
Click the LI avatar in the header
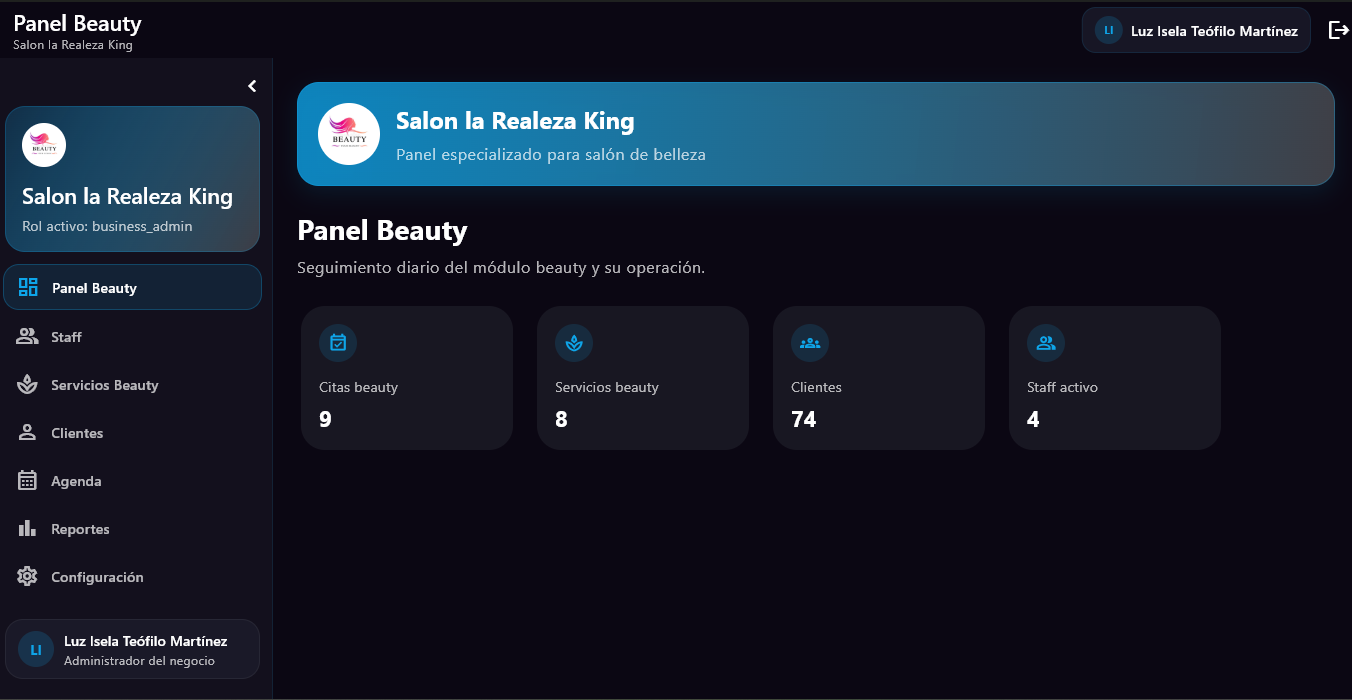click(x=1108, y=30)
